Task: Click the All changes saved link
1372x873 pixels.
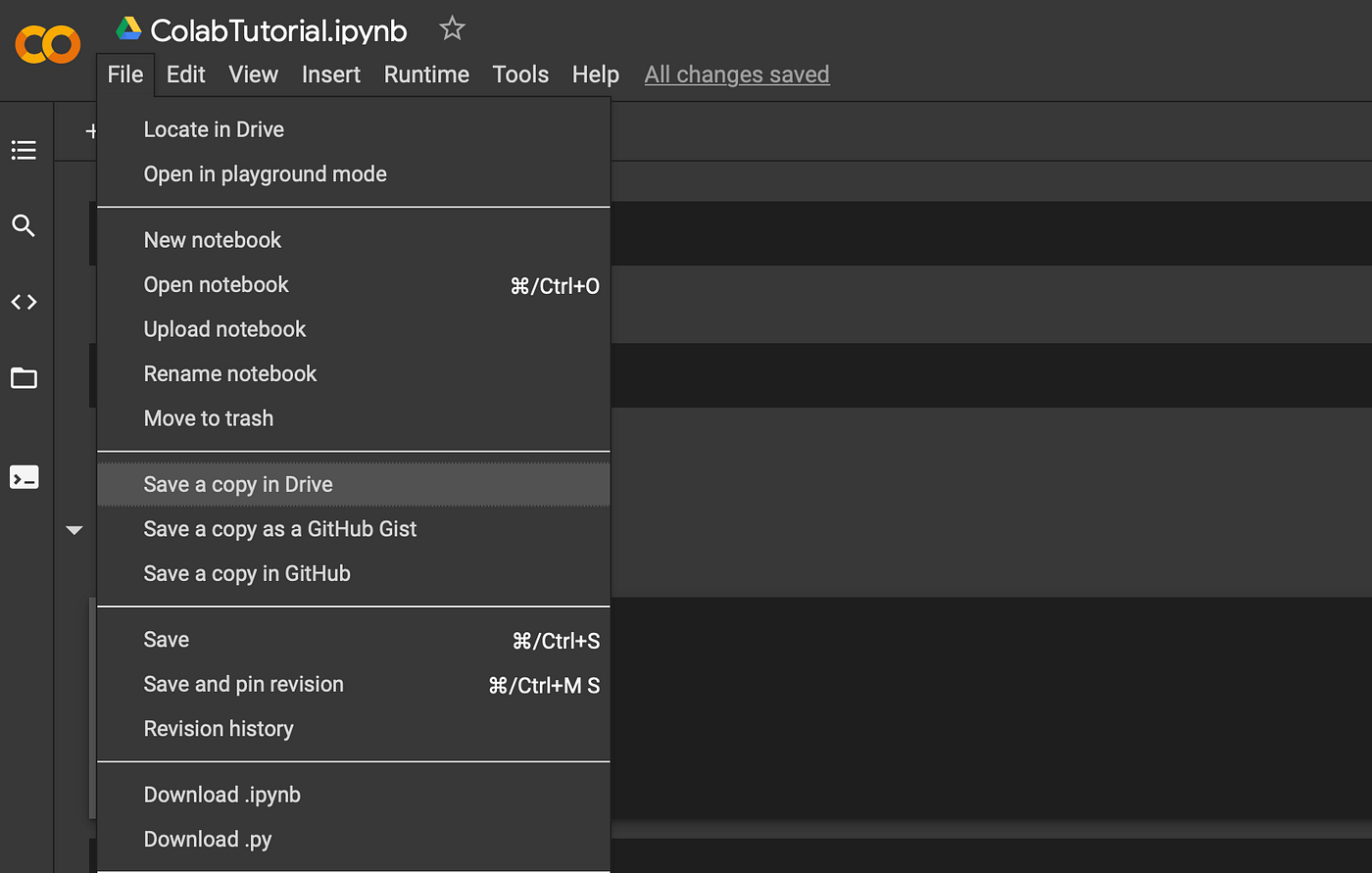Action: [x=737, y=74]
